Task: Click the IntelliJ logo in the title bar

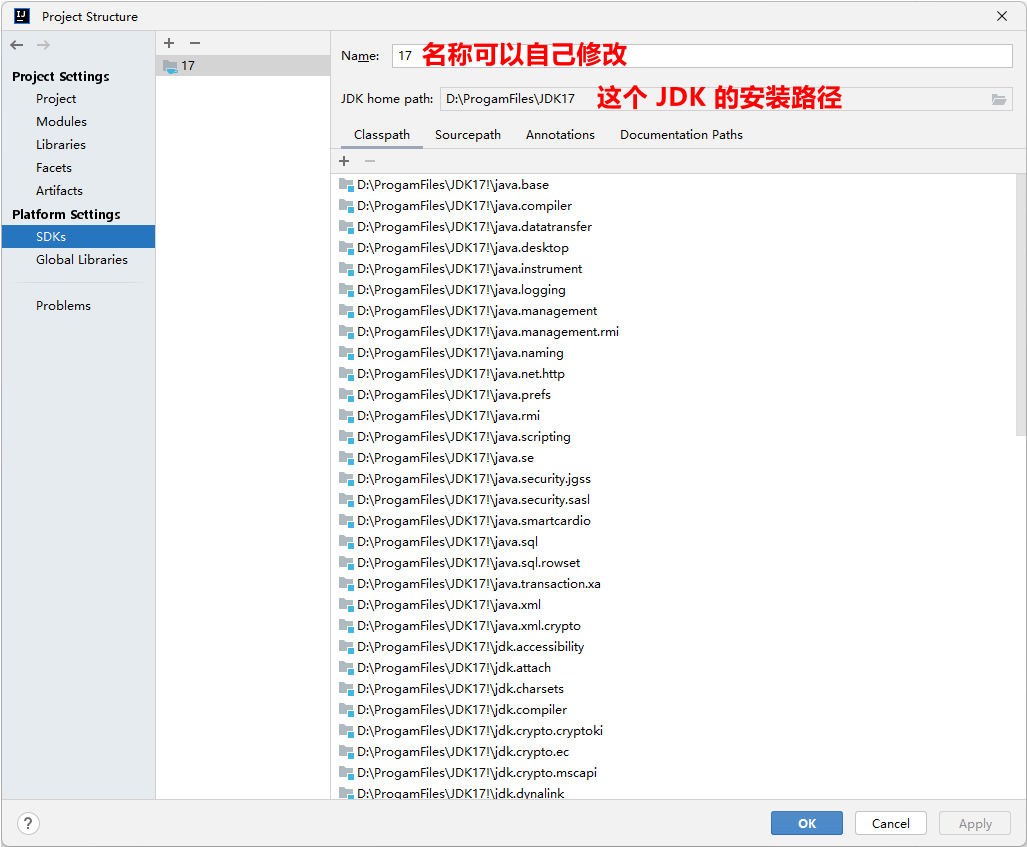Action: [22, 16]
